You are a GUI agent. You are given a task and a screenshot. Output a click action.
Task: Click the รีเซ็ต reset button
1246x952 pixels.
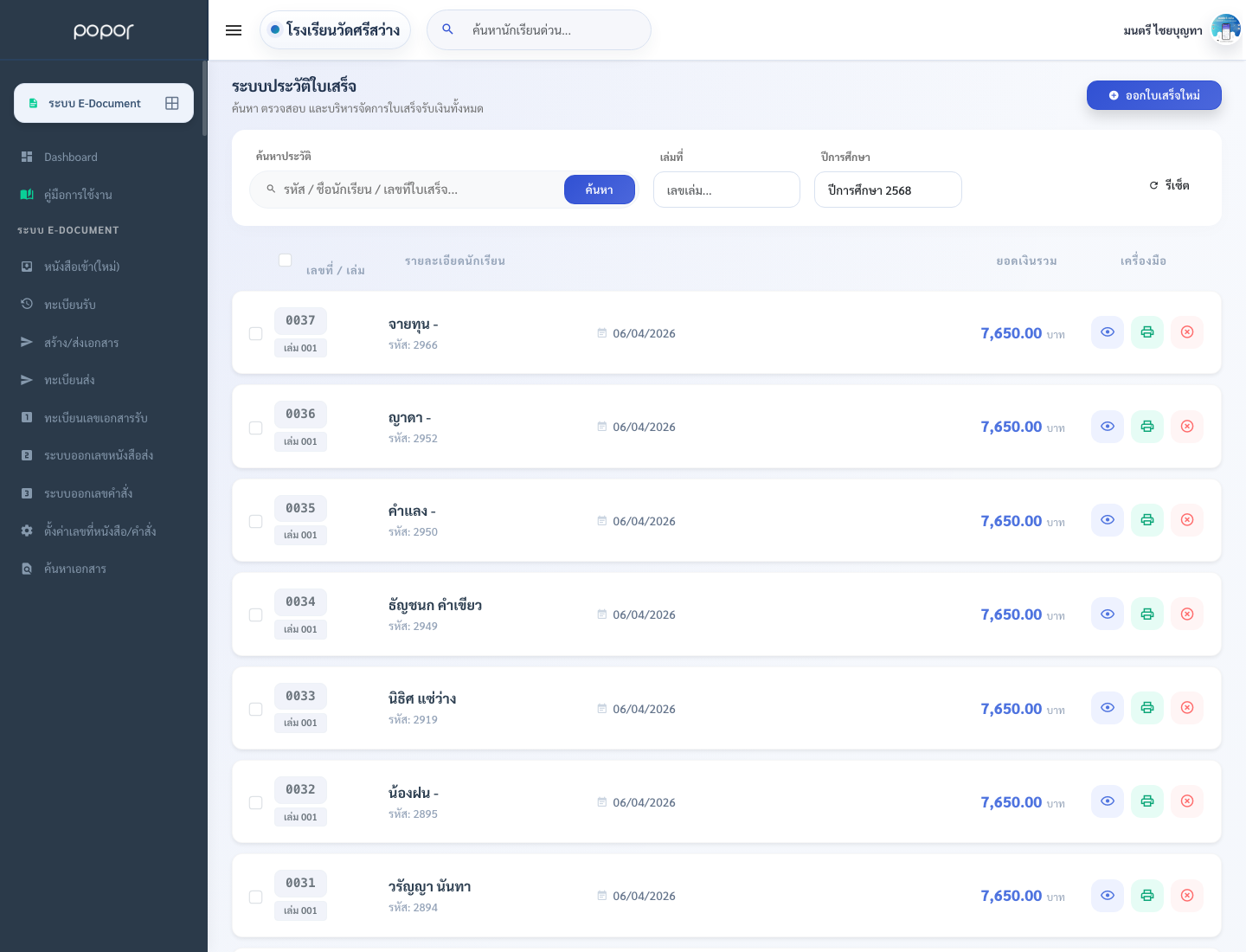pos(1169,185)
